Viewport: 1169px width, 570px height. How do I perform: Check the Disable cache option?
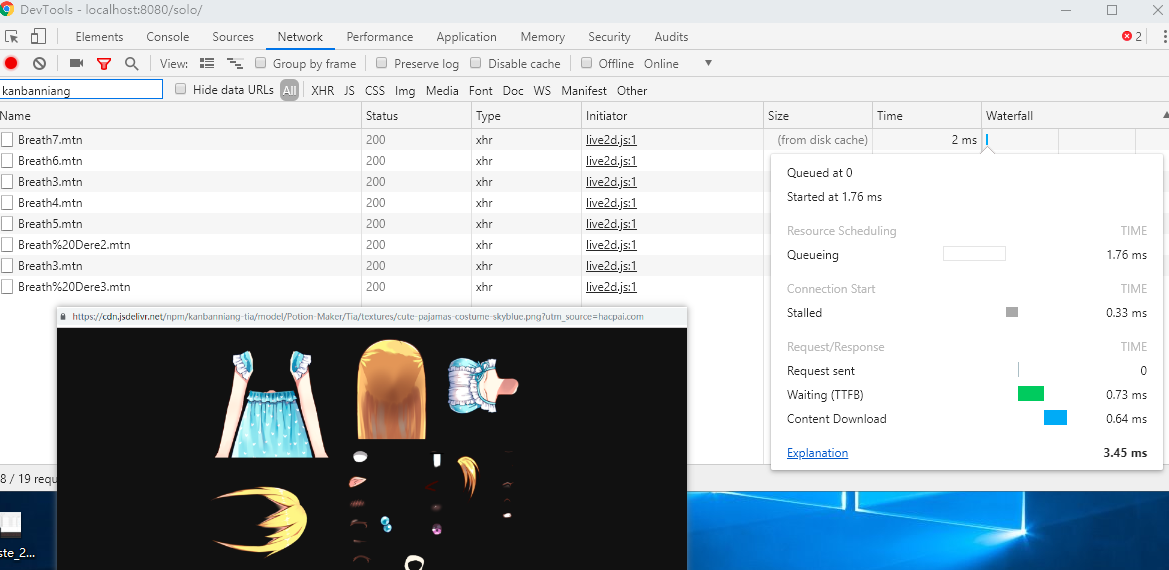tap(476, 63)
